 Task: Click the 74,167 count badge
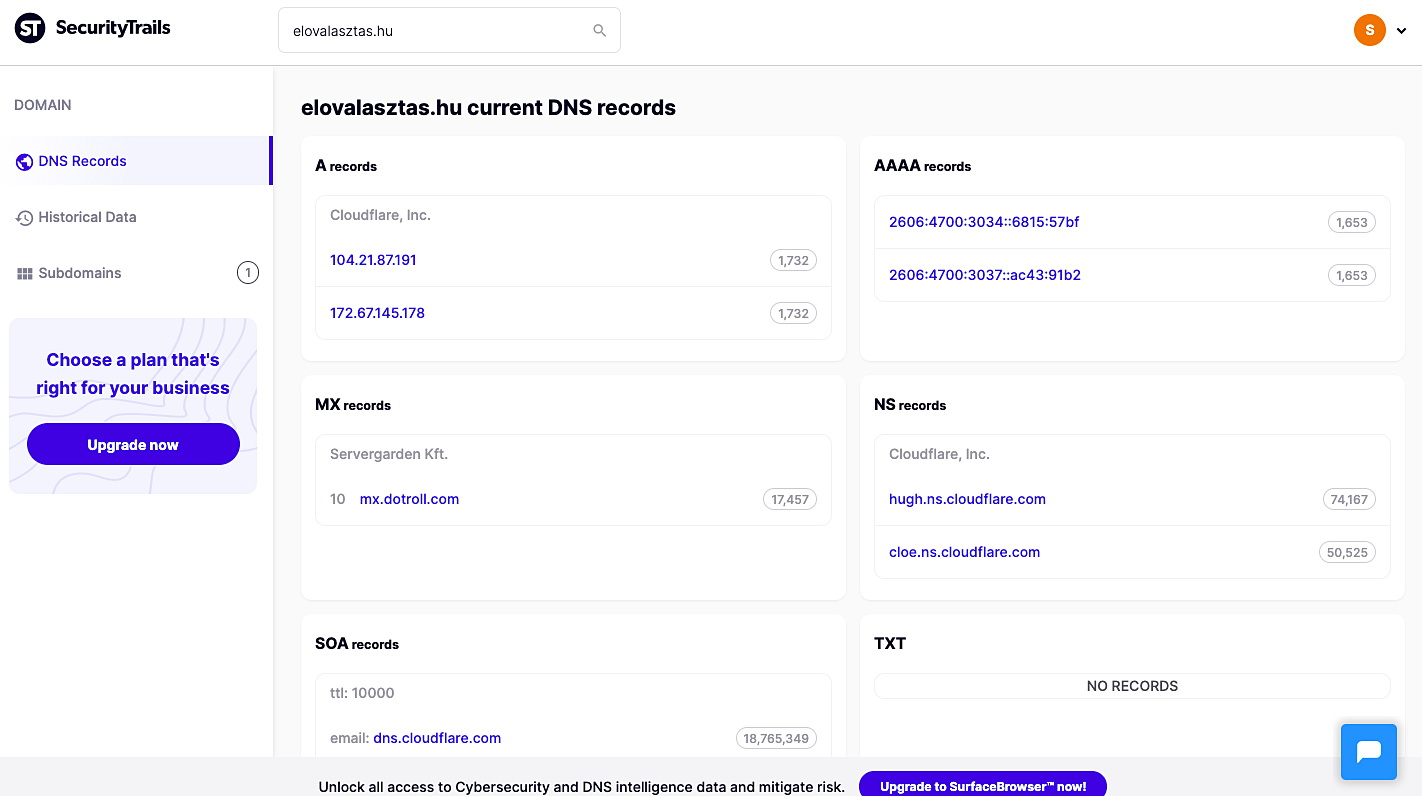pos(1349,499)
